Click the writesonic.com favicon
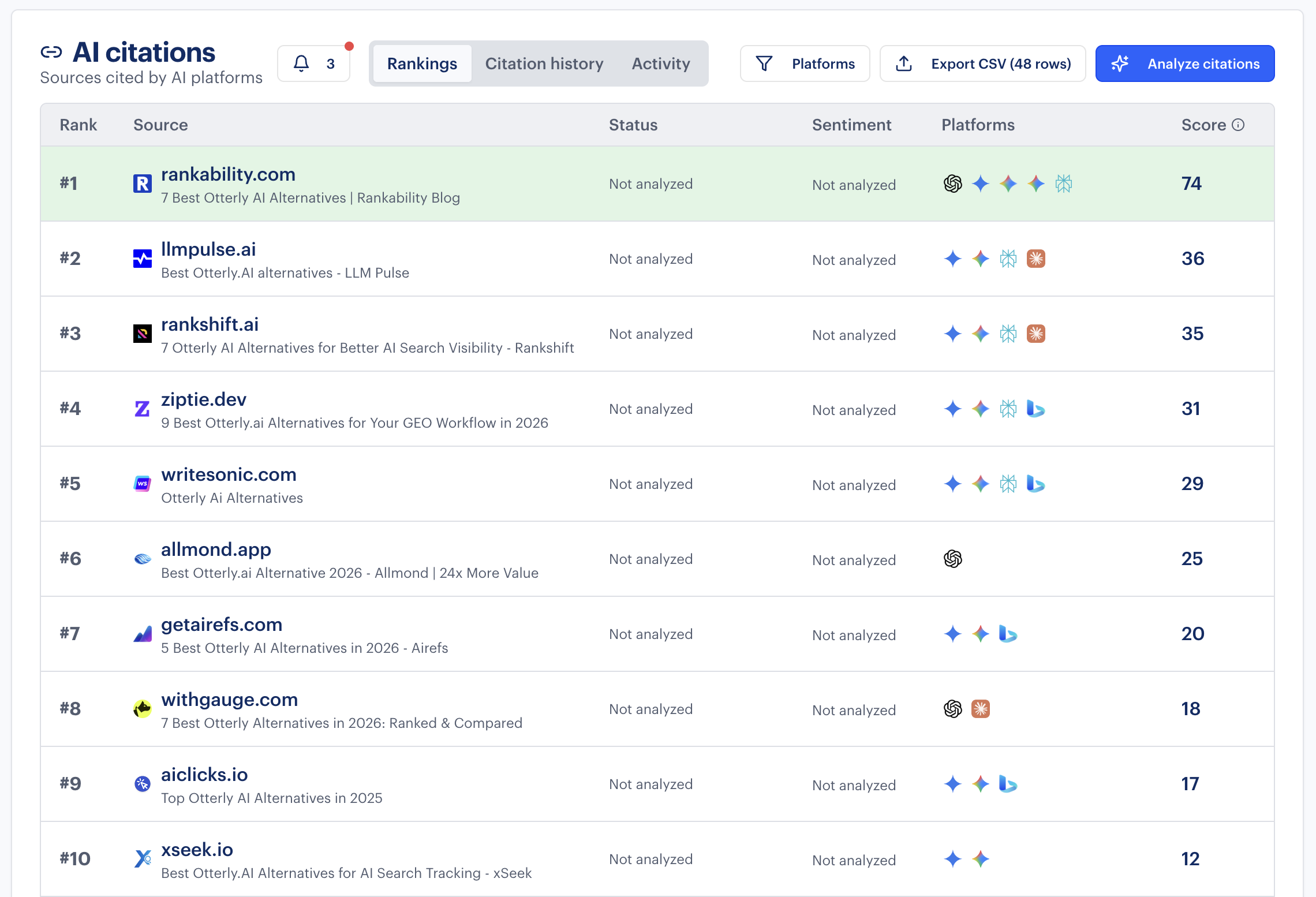This screenshot has width=1316, height=897. pyautogui.click(x=143, y=484)
